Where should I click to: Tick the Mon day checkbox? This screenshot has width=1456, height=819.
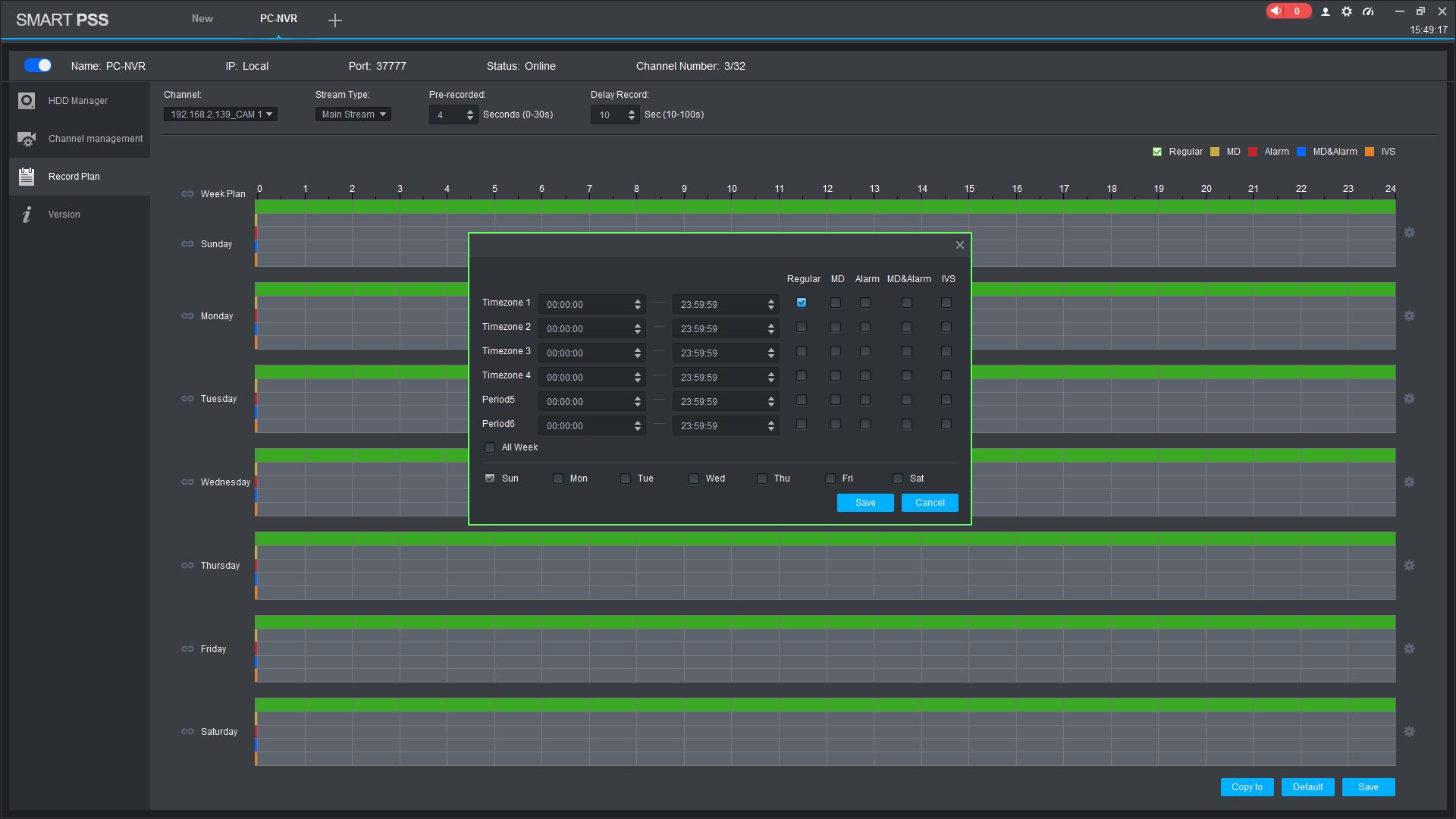558,479
